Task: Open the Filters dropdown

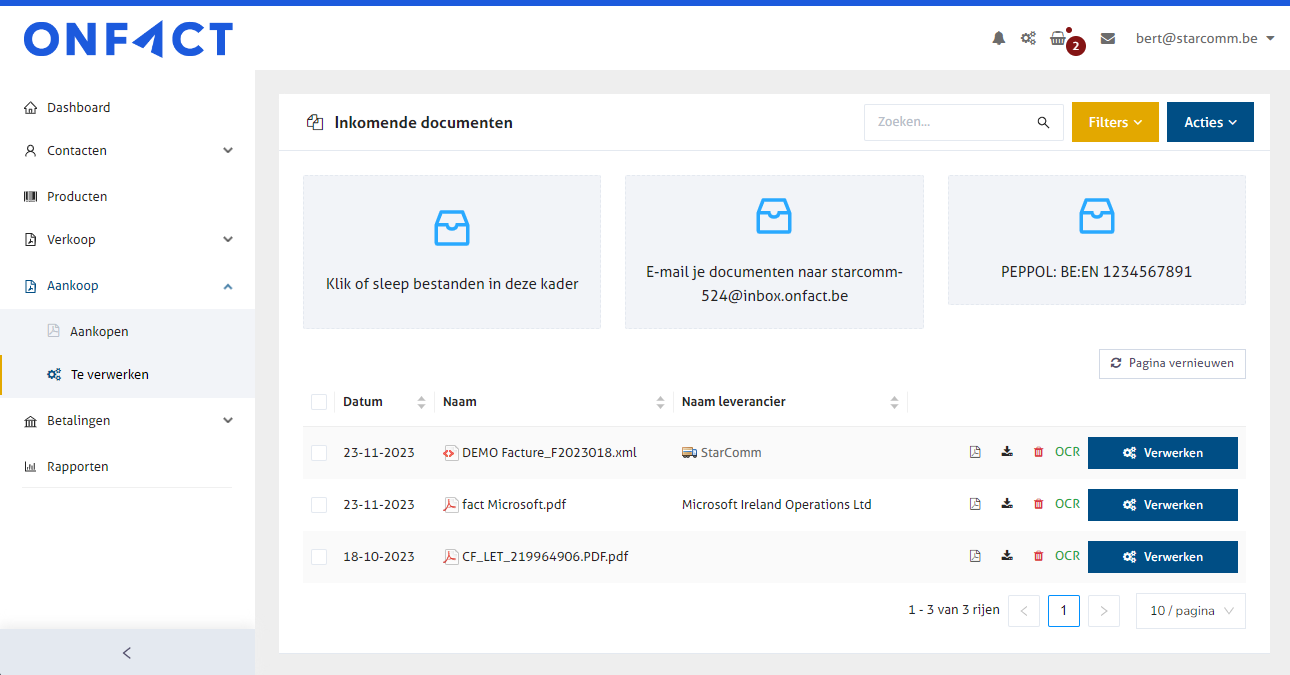Action: (1115, 122)
